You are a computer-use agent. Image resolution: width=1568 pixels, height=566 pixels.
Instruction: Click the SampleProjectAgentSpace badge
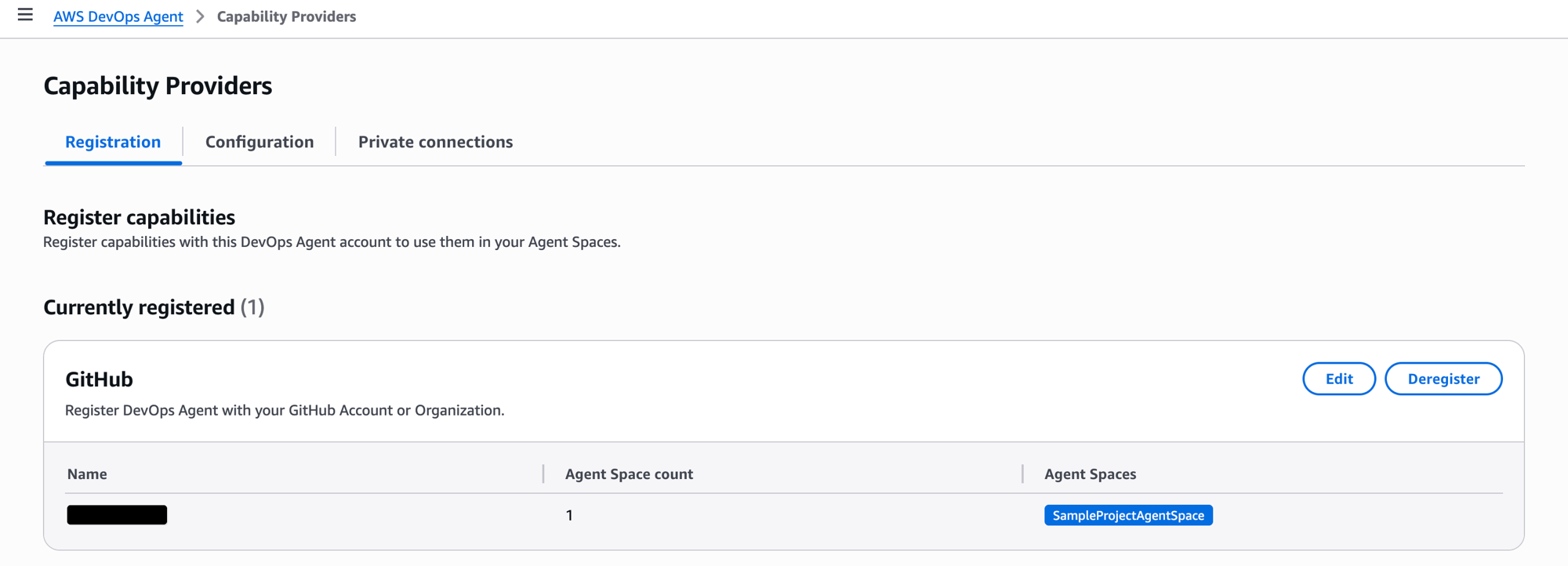(x=1127, y=515)
